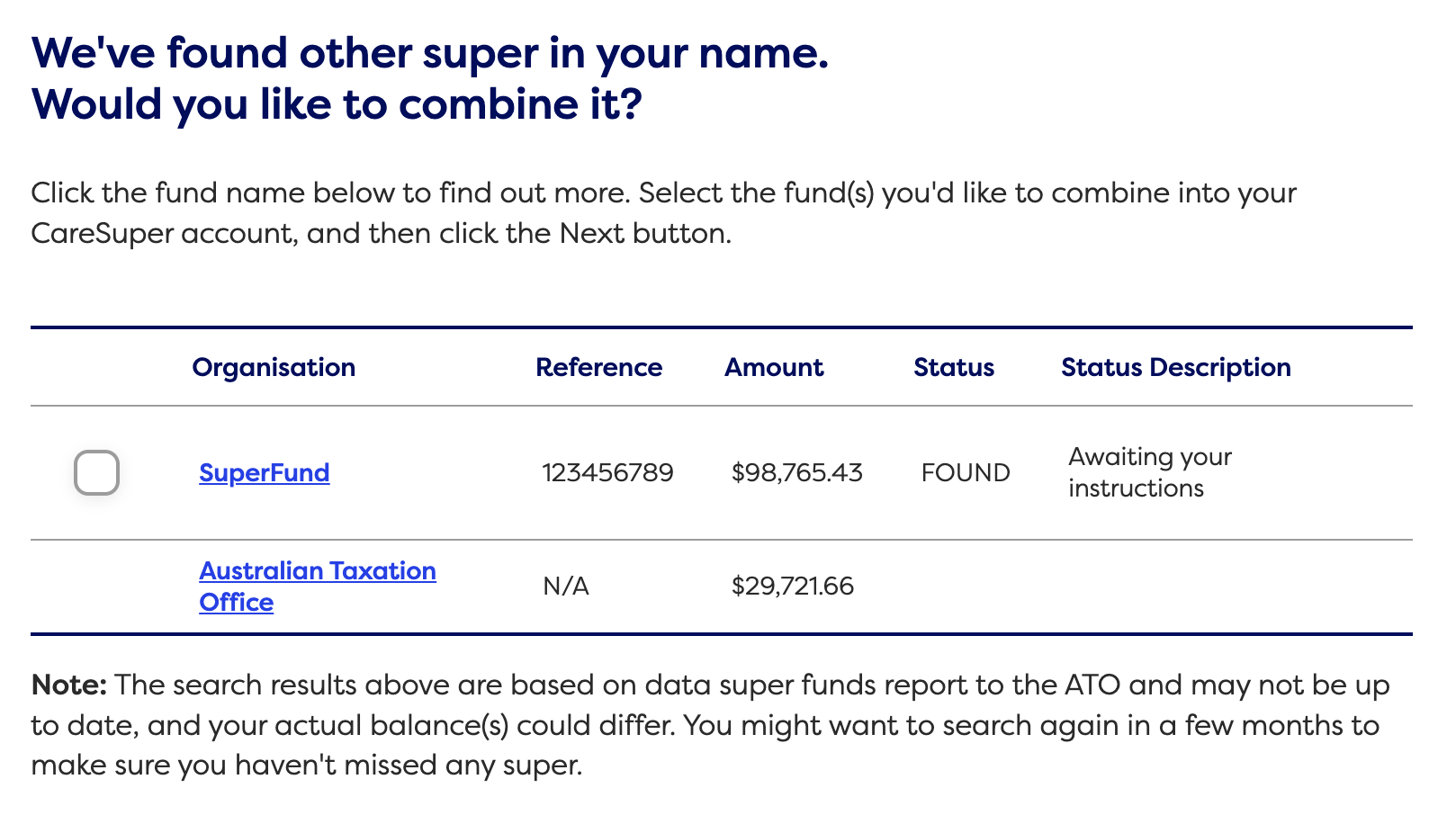Click the FOUND status value
Viewport: 1456px width, 815px height.
[966, 472]
